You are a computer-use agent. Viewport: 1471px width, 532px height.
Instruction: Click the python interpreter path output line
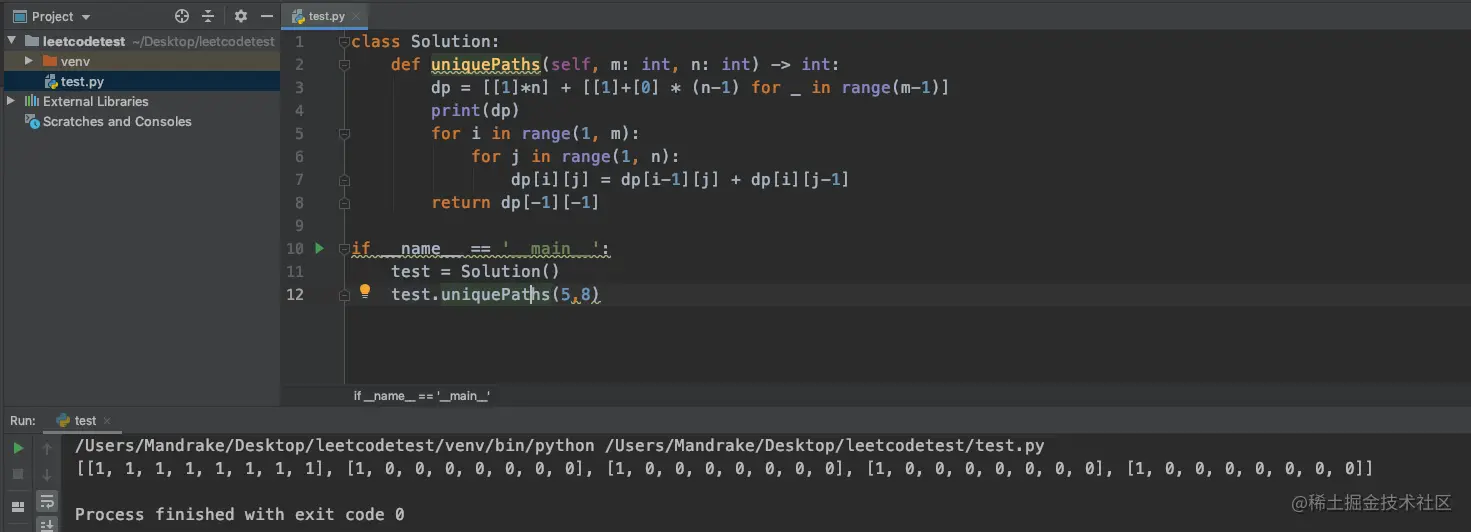[559, 446]
